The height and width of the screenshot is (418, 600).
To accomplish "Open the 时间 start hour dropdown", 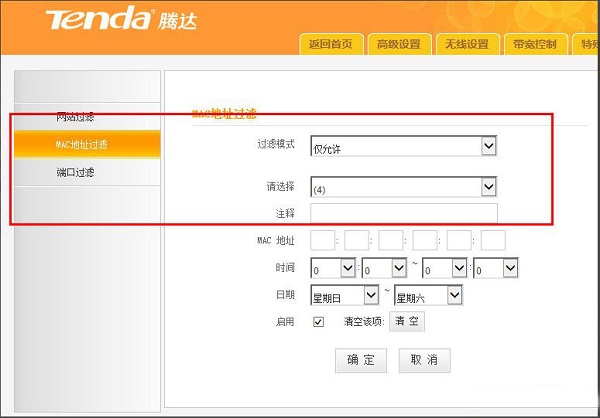I will point(333,268).
